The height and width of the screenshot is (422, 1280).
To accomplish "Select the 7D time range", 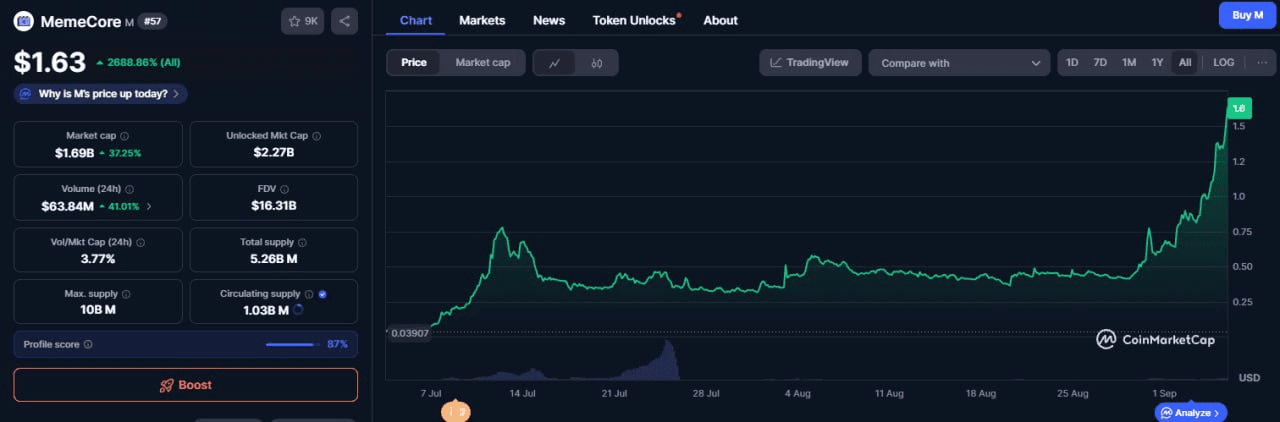I will point(1100,62).
